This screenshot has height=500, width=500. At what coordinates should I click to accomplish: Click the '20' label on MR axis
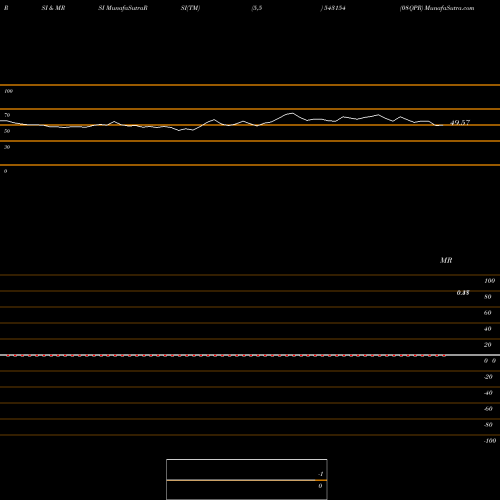pyautogui.click(x=488, y=345)
